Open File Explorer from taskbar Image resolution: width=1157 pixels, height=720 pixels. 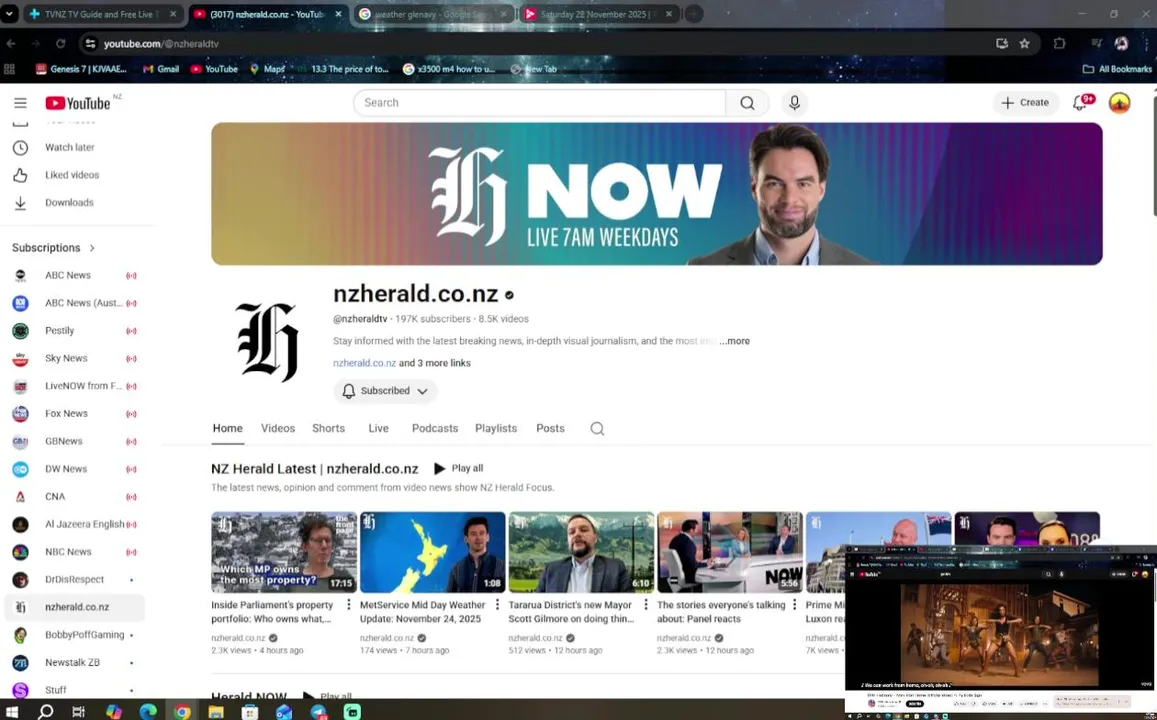(216, 712)
